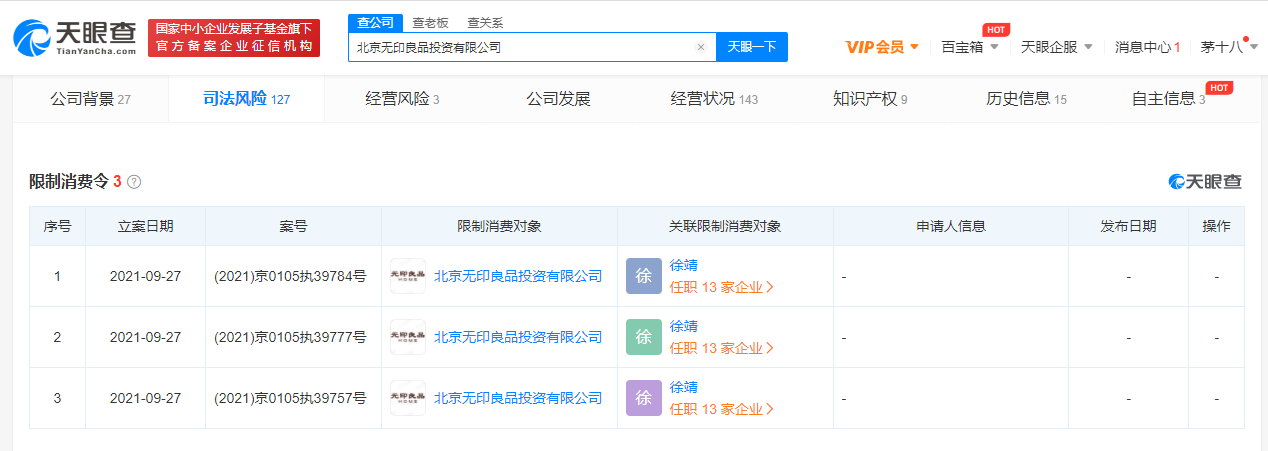This screenshot has height=451, width=1268.
Task: Expand the 百宝箱 dropdown menu
Action: pos(970,47)
